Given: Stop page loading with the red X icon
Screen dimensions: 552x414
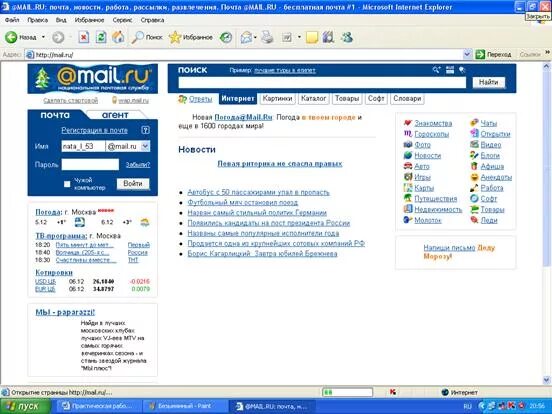Looking at the screenshot, I should tap(83, 37).
